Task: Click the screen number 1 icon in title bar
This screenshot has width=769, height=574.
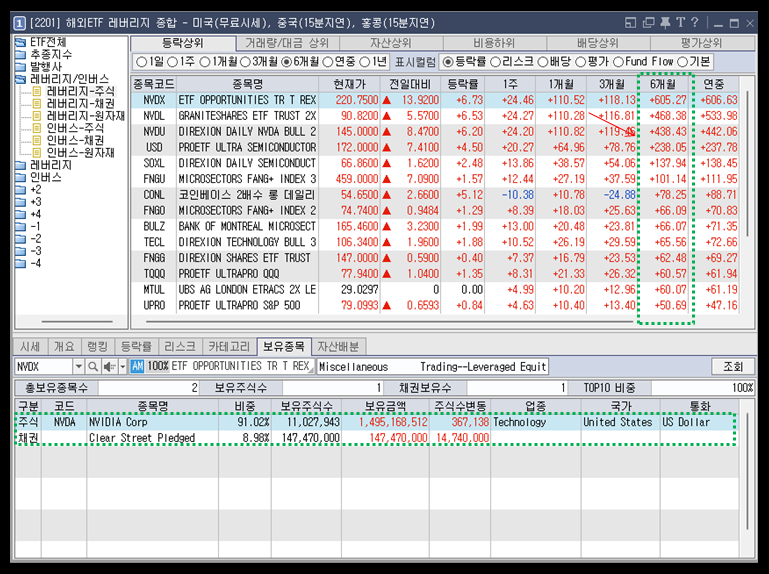Action: pos(19,23)
